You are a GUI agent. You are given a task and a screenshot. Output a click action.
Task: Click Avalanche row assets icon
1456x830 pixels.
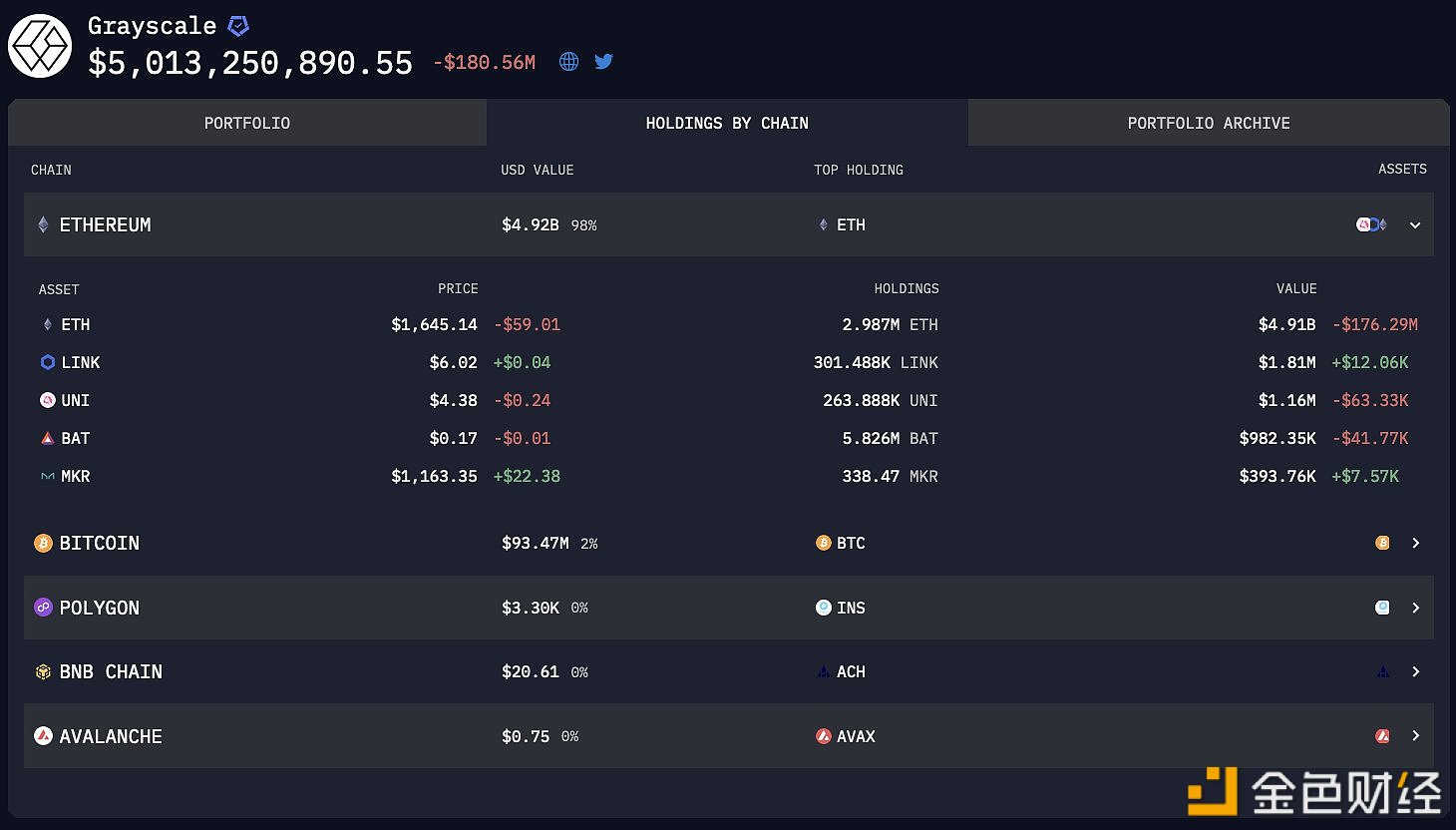pyautogui.click(x=1382, y=736)
